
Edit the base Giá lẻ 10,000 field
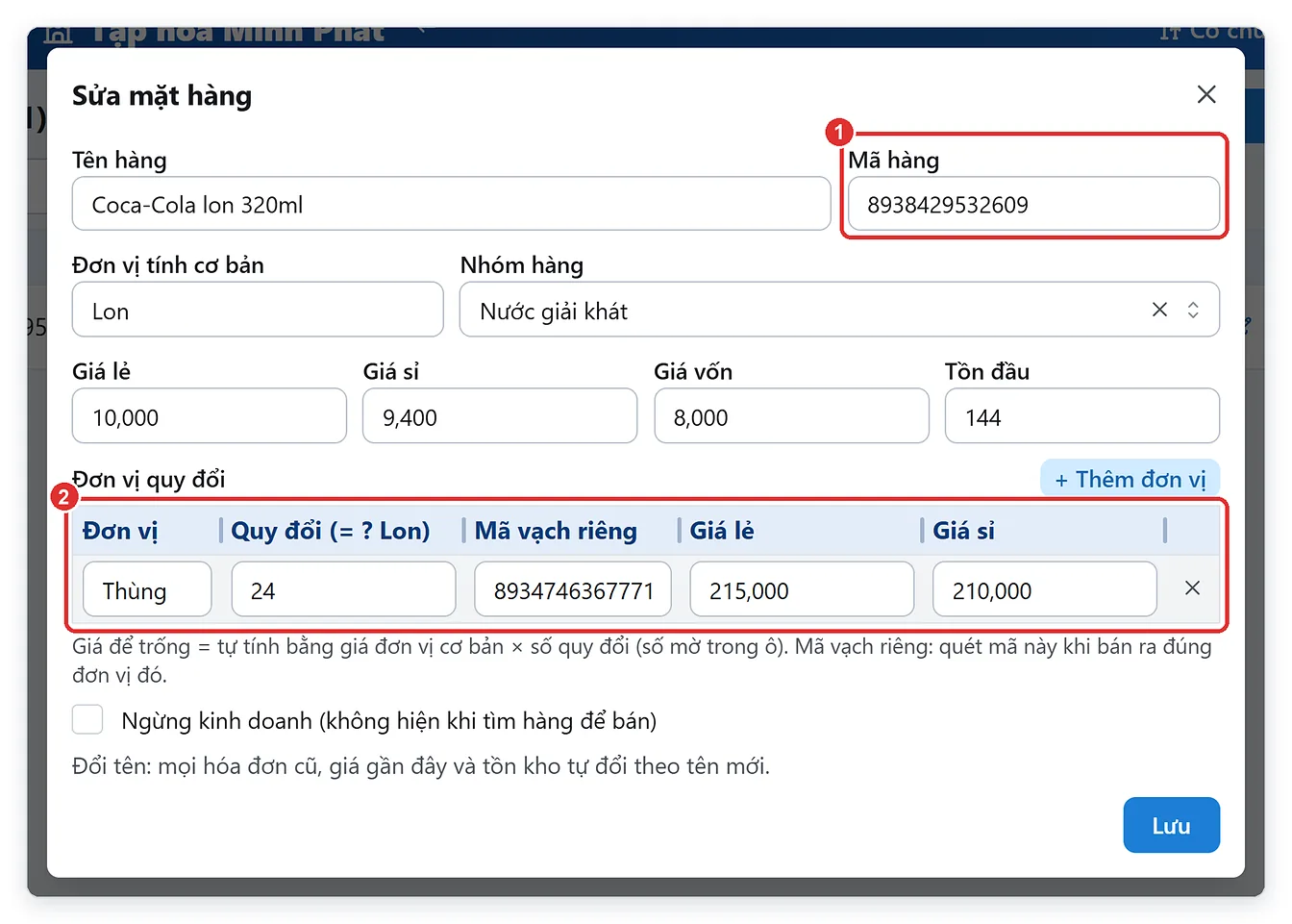[x=209, y=416]
